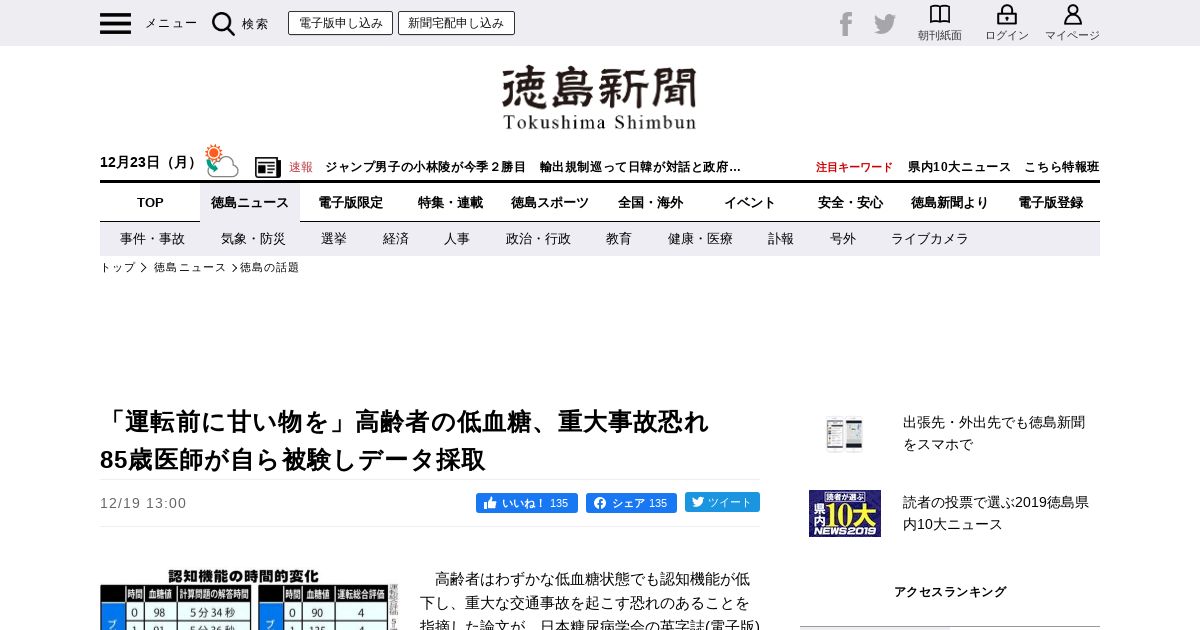Click the ログイン padlock icon
This screenshot has height=630, width=1200.
click(1007, 14)
